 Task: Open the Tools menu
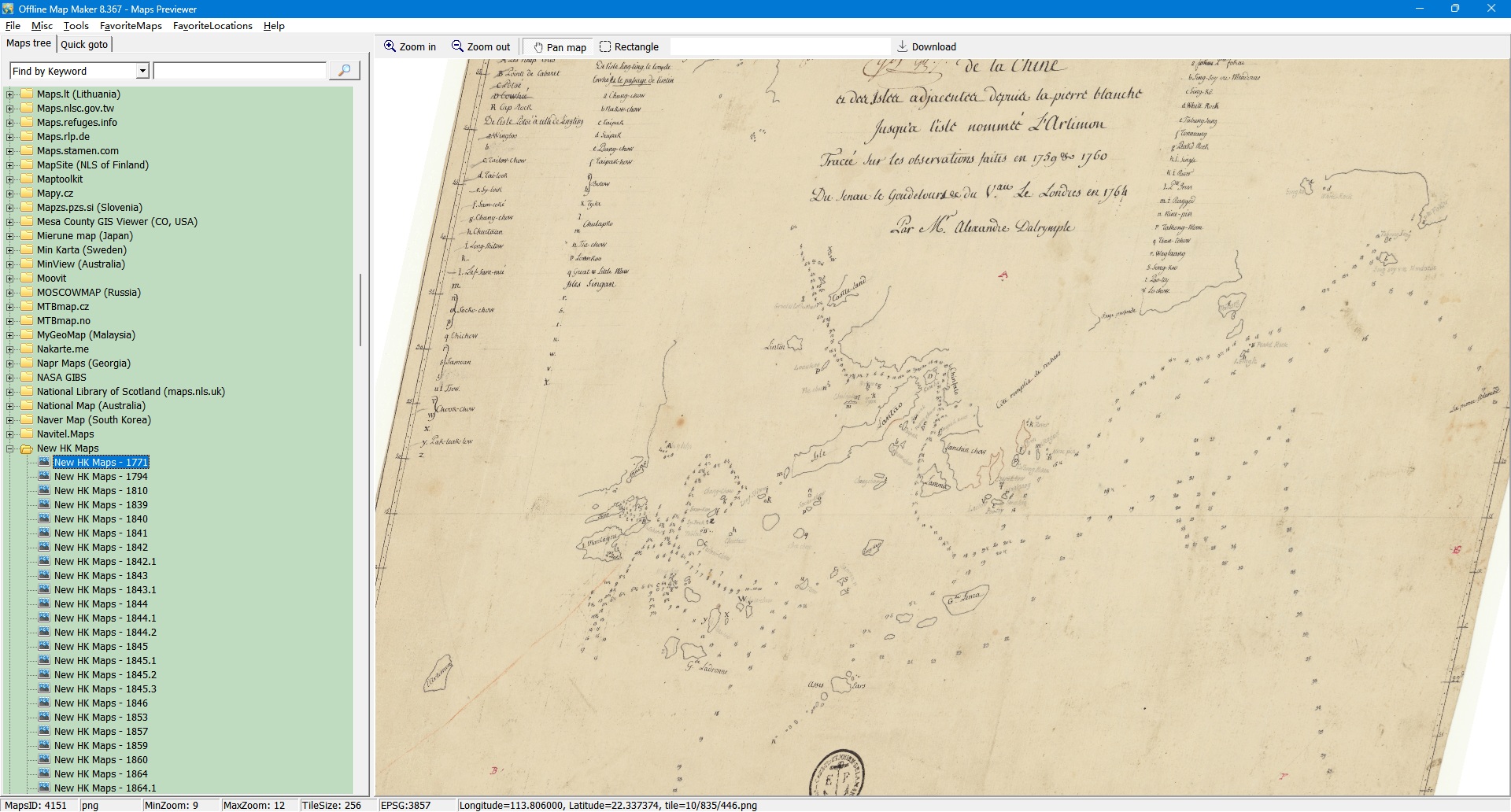point(76,26)
